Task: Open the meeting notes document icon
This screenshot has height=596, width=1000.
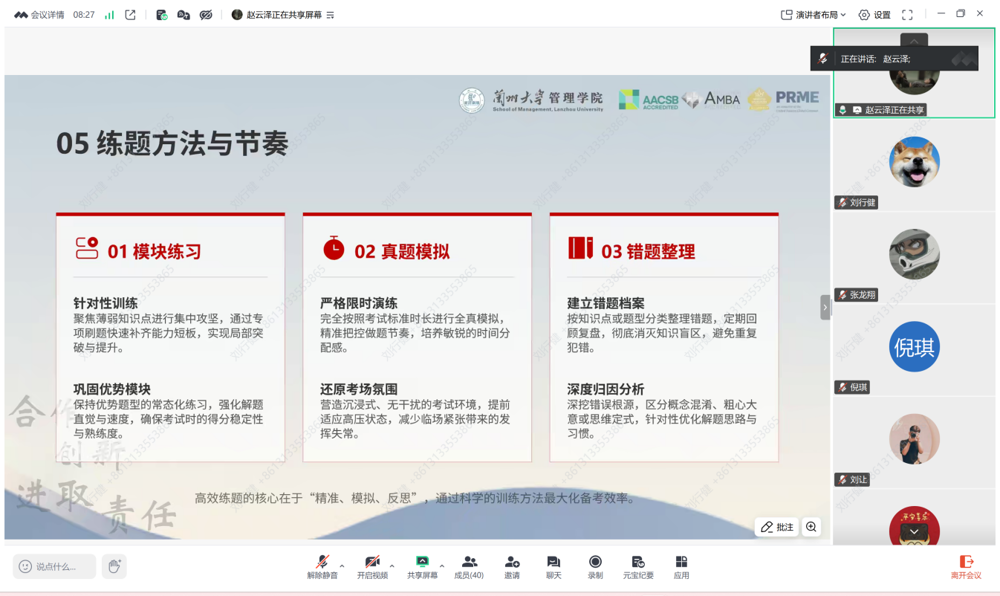Action: point(161,15)
